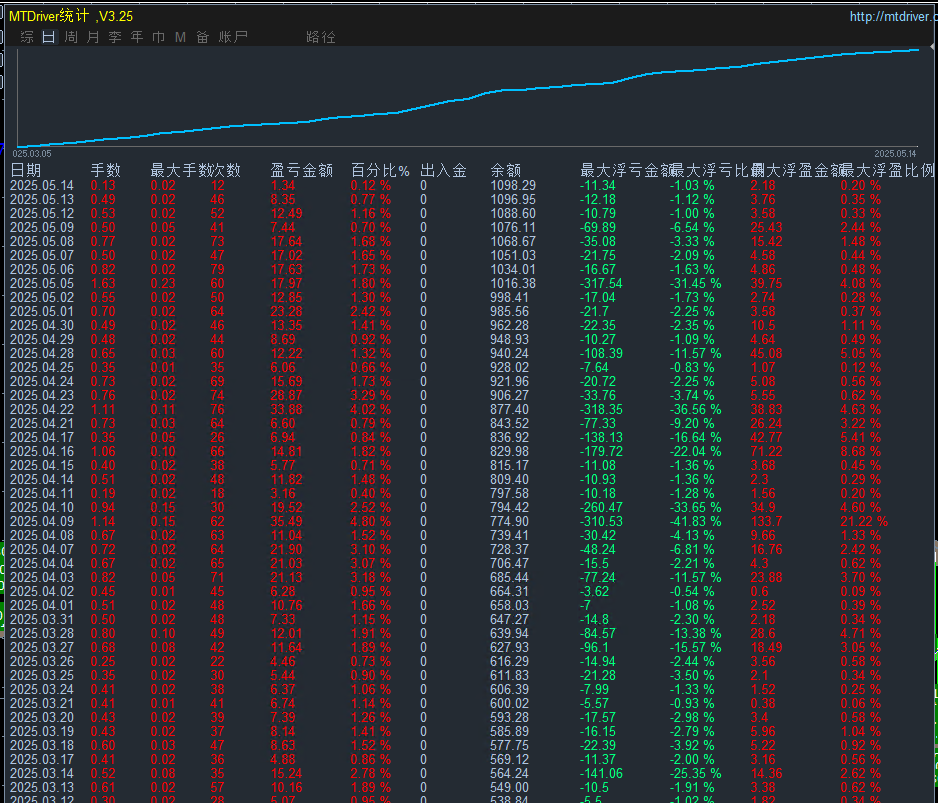This screenshot has height=803, width=938.
Task: Click the 盈亏金额 column header
Action: click(x=302, y=171)
